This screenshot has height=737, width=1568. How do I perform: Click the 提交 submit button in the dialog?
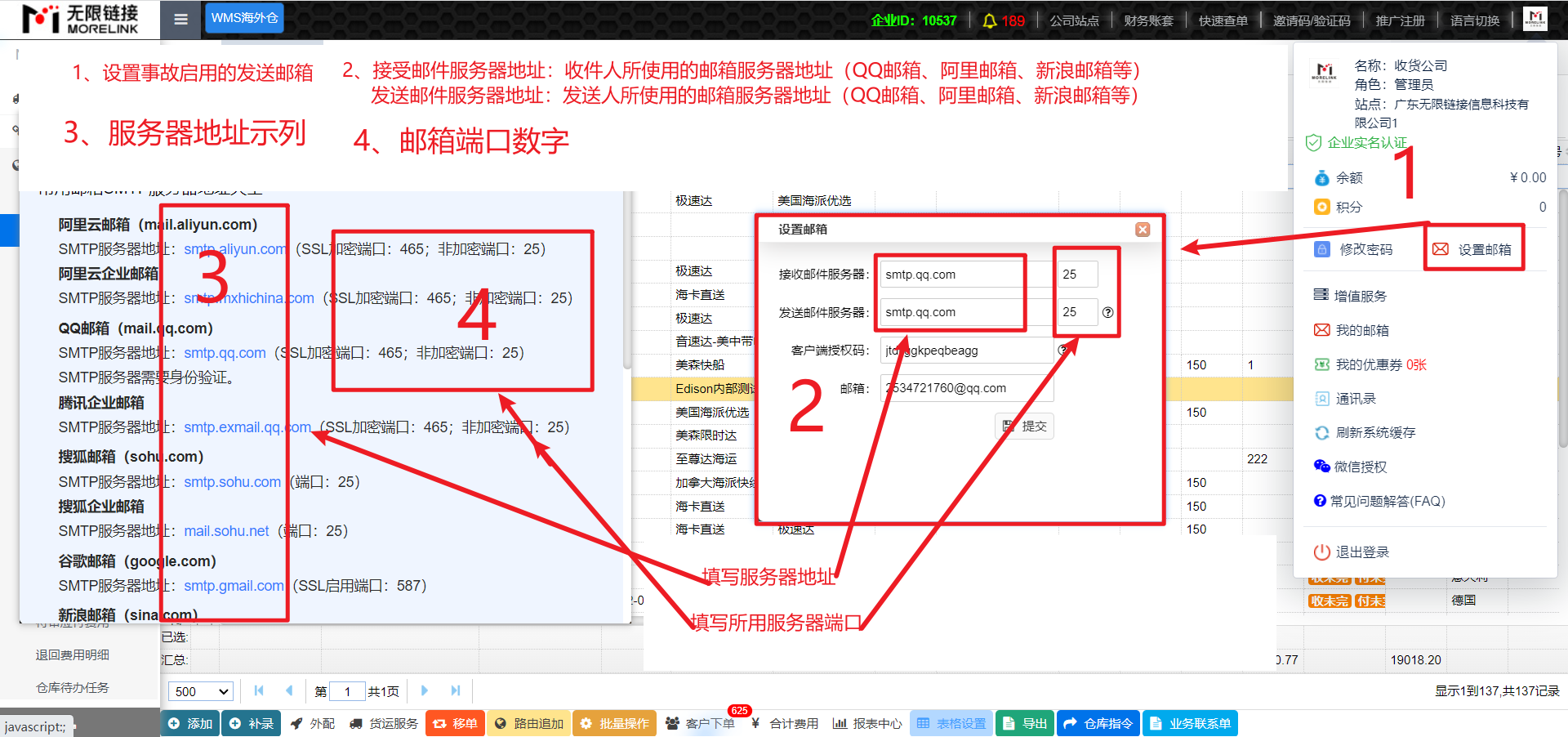[x=1024, y=426]
